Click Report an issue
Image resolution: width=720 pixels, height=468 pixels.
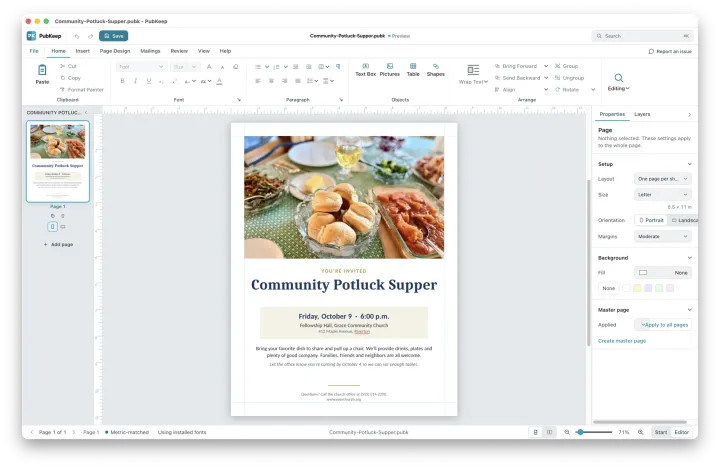pos(670,51)
